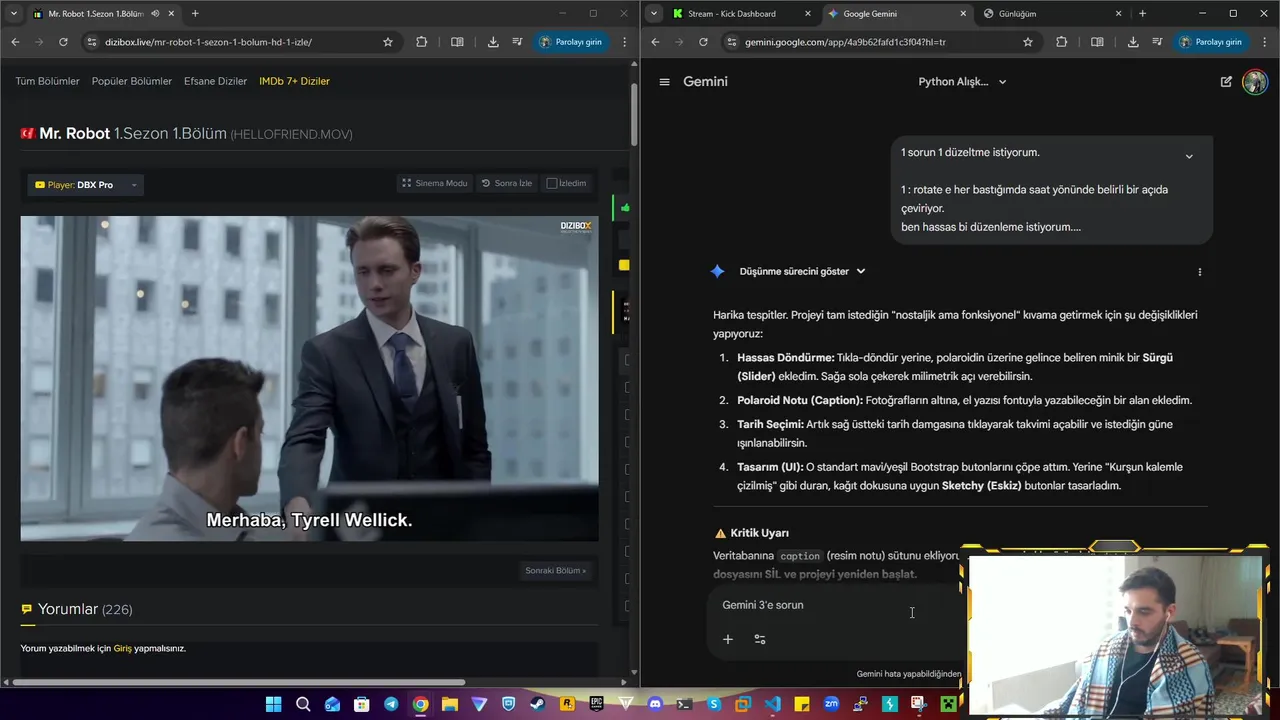Open Windows Start menu

pyautogui.click(x=273, y=705)
